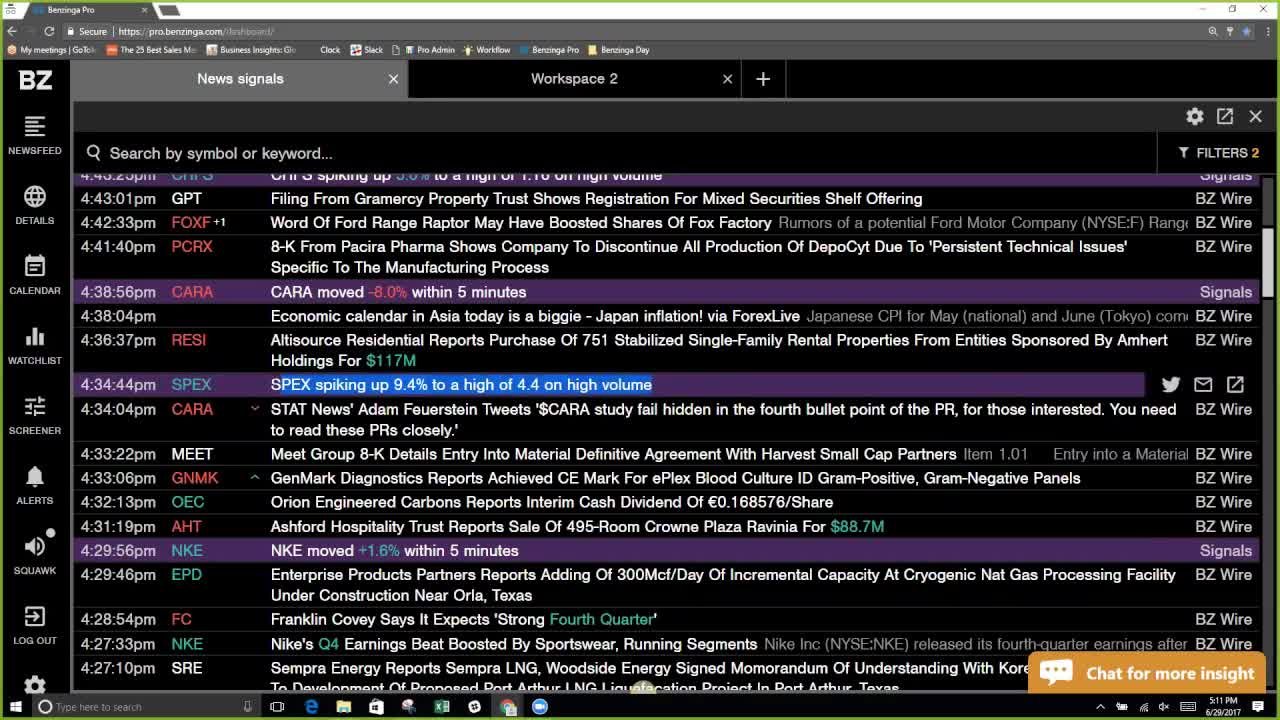Expand the CARA STAT News story chevron
Screen dimensions: 1280x720
[x=255, y=409]
